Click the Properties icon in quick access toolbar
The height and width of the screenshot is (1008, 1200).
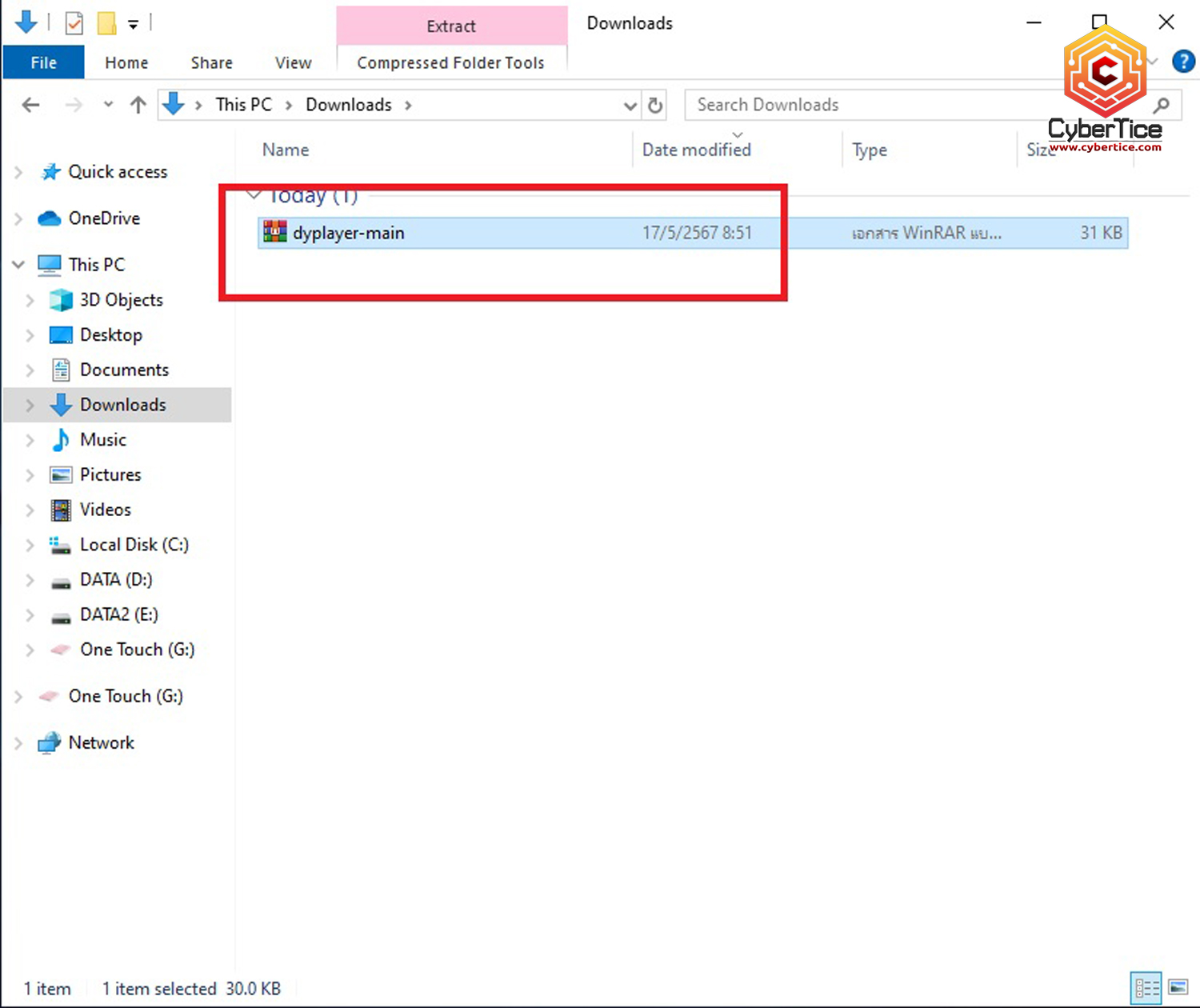[74, 23]
